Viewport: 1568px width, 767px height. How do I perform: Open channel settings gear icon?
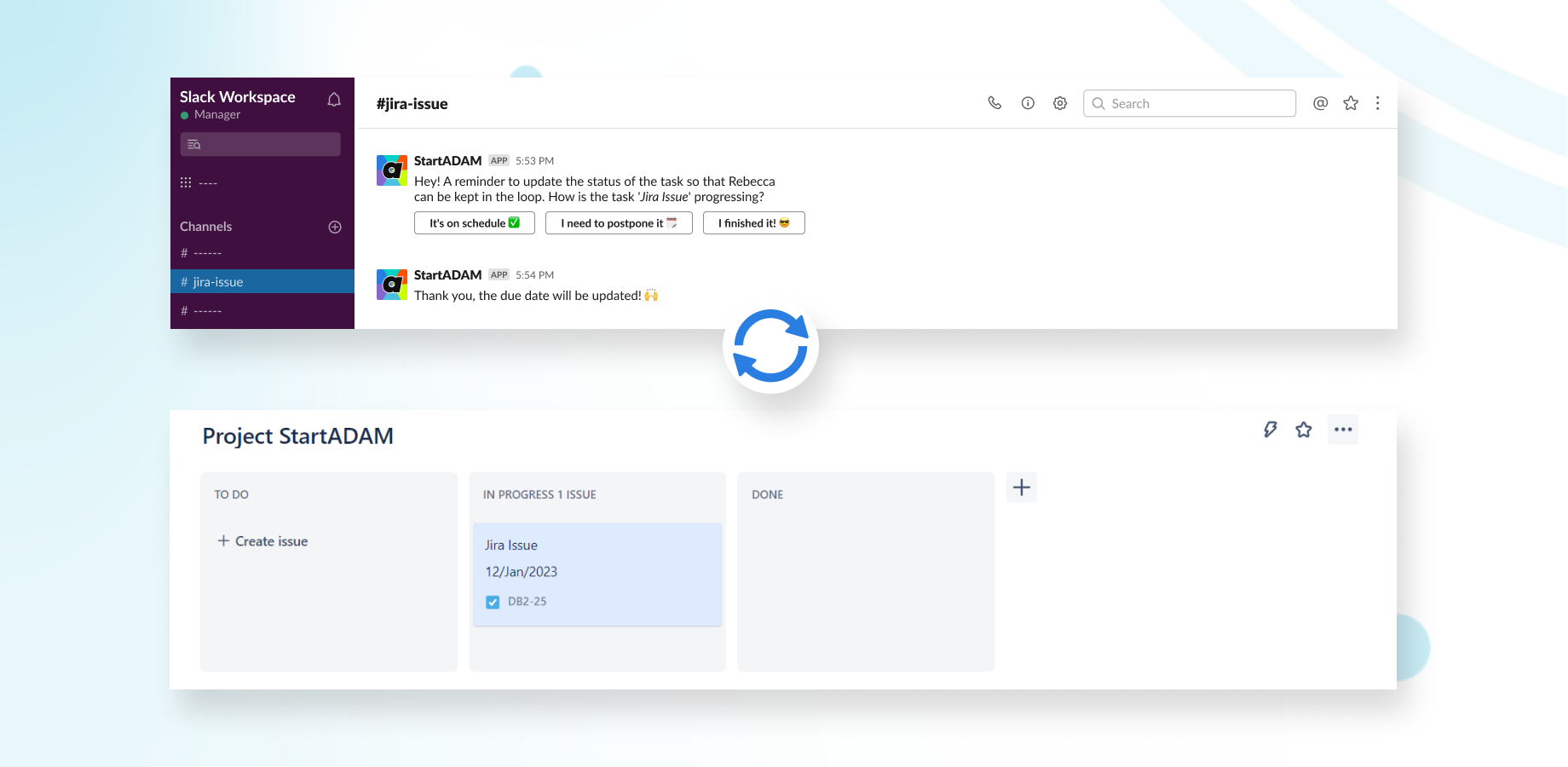(x=1060, y=103)
